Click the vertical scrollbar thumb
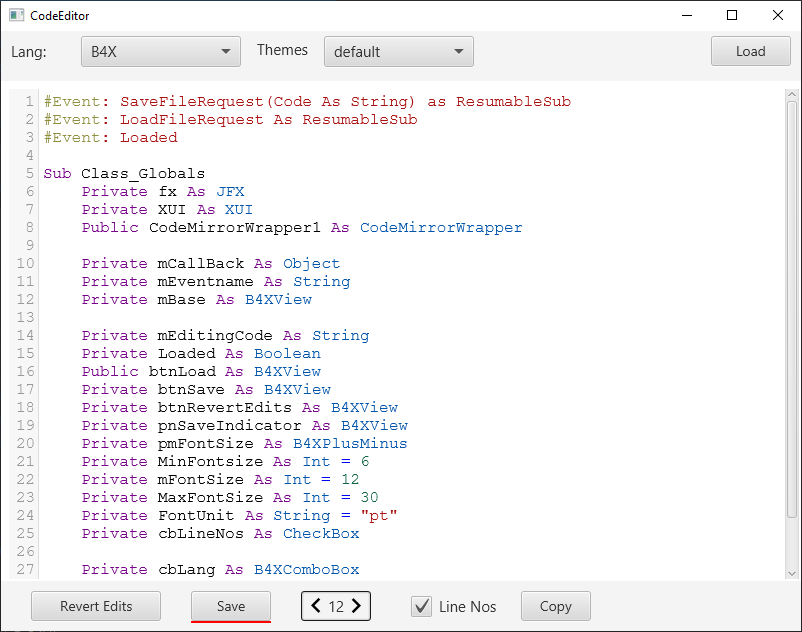The height and width of the screenshot is (632, 802). pyautogui.click(x=791, y=309)
